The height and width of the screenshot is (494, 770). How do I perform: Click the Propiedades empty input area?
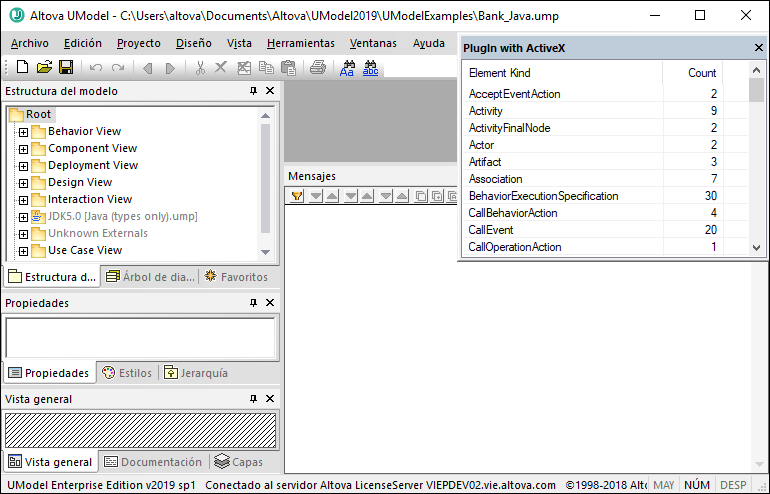click(x=140, y=338)
